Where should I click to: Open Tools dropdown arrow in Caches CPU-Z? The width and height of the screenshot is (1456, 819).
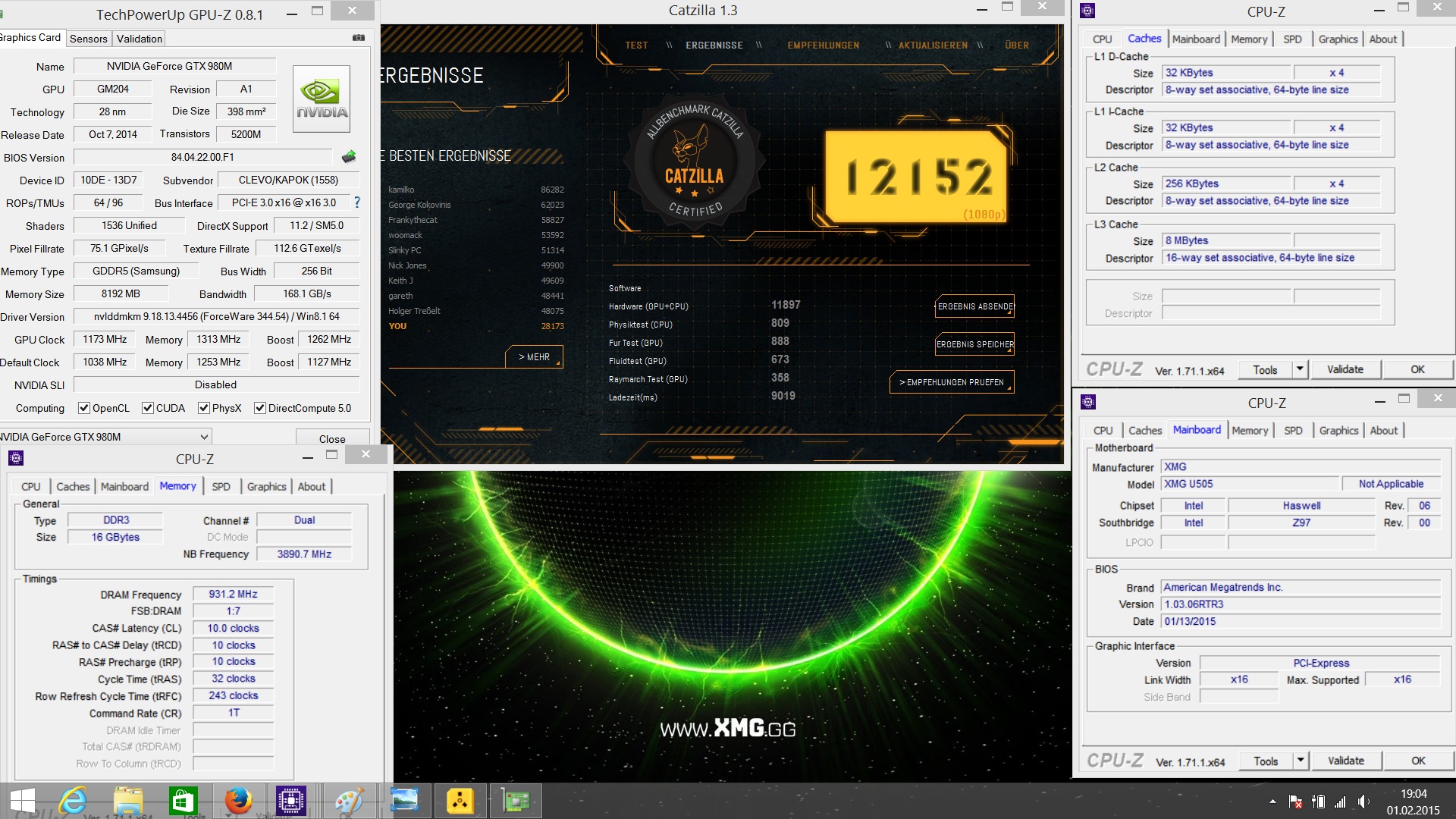(1300, 369)
